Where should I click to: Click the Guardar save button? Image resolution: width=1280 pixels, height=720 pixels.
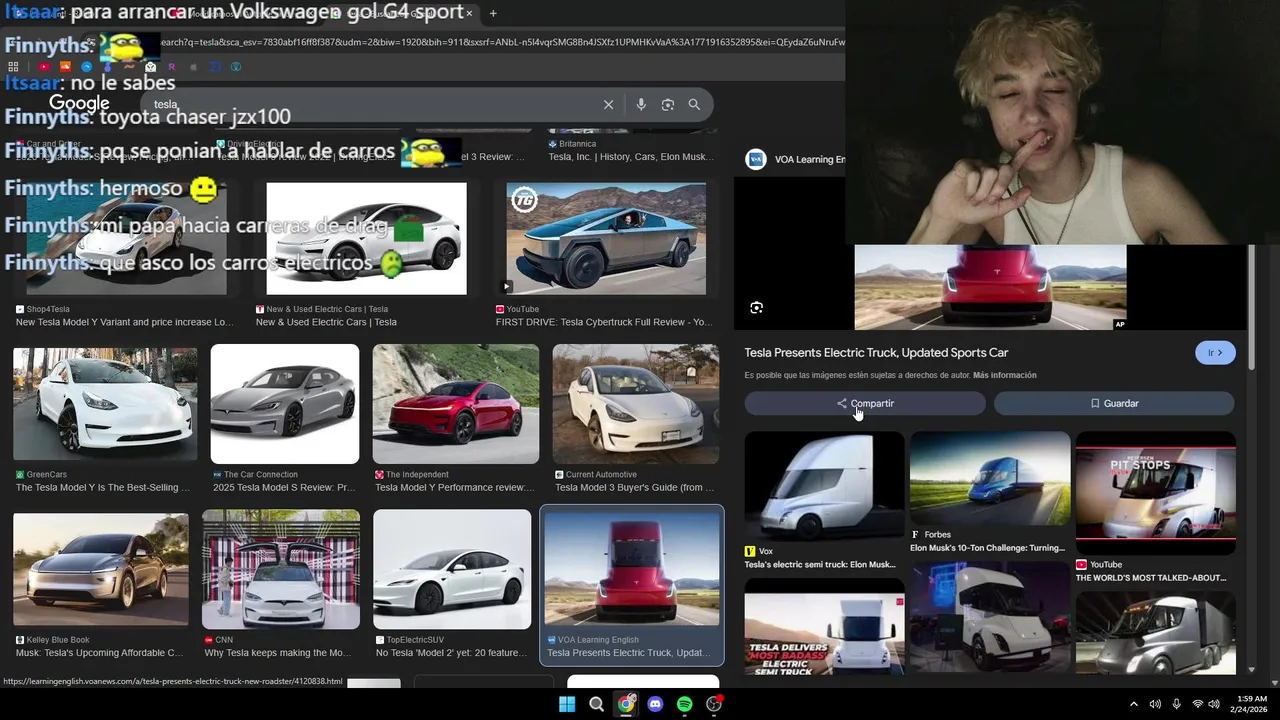coord(1114,403)
